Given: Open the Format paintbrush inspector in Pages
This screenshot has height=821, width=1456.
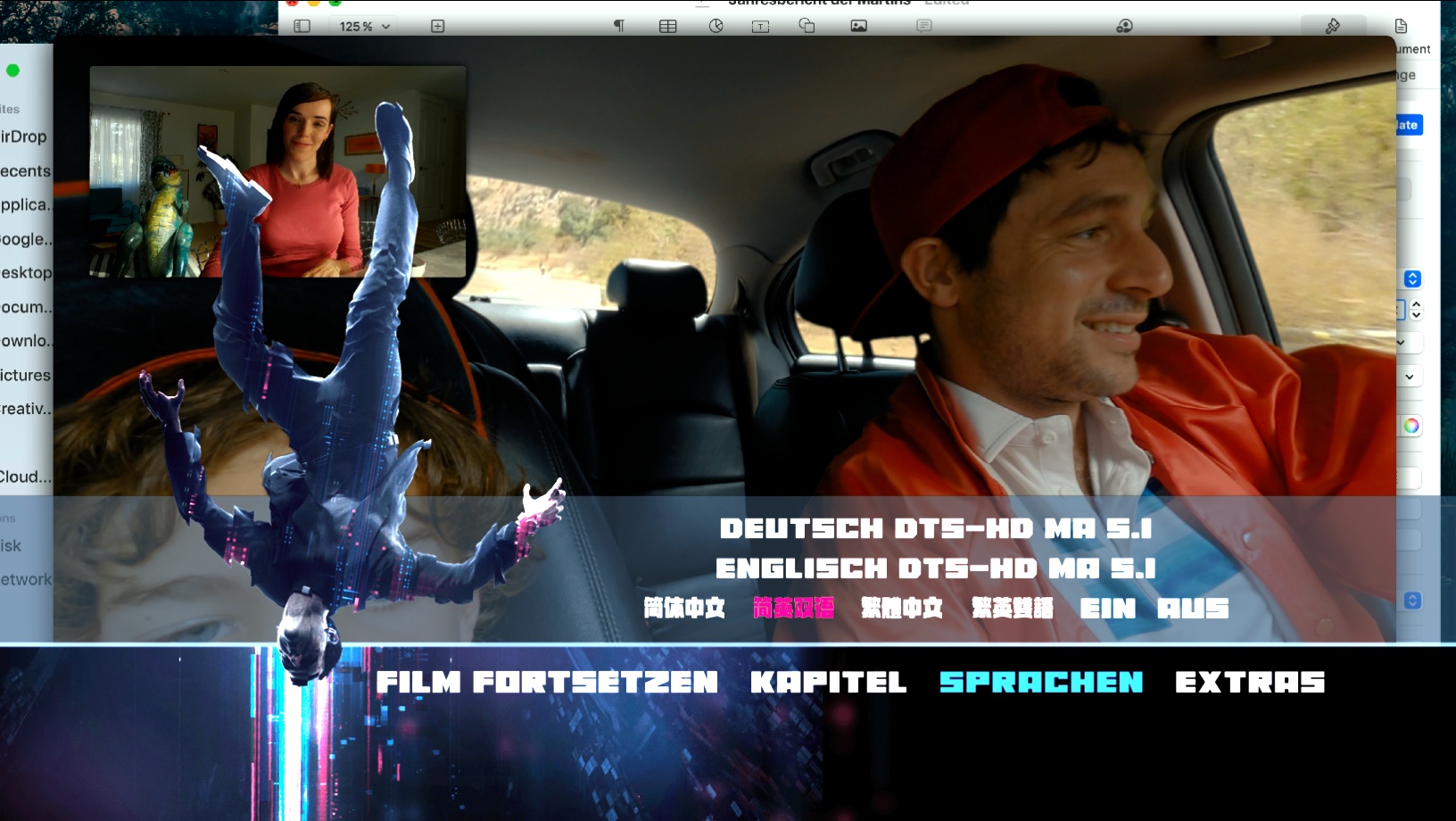Looking at the screenshot, I should 1333,26.
